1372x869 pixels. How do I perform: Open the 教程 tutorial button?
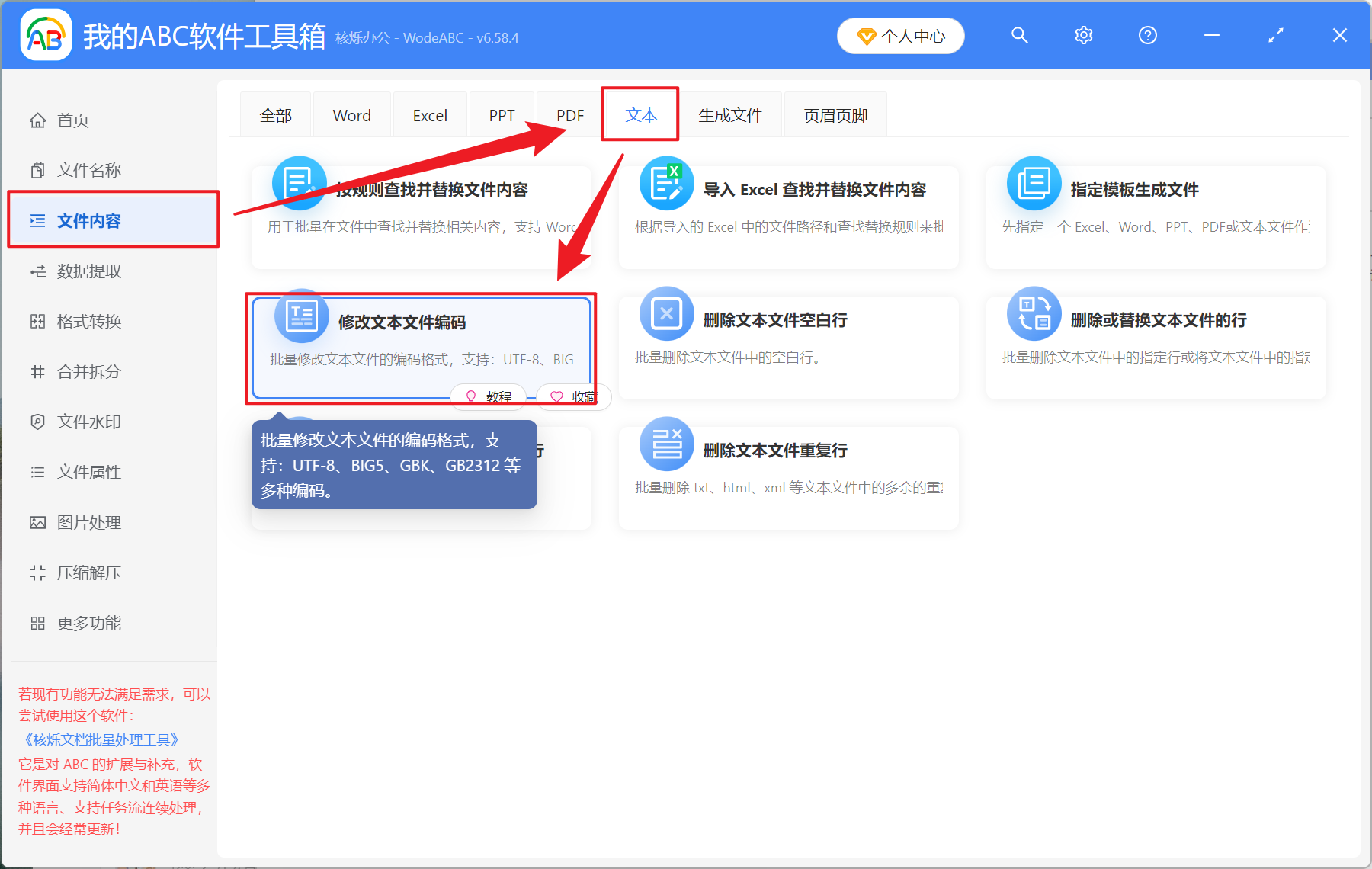488,396
